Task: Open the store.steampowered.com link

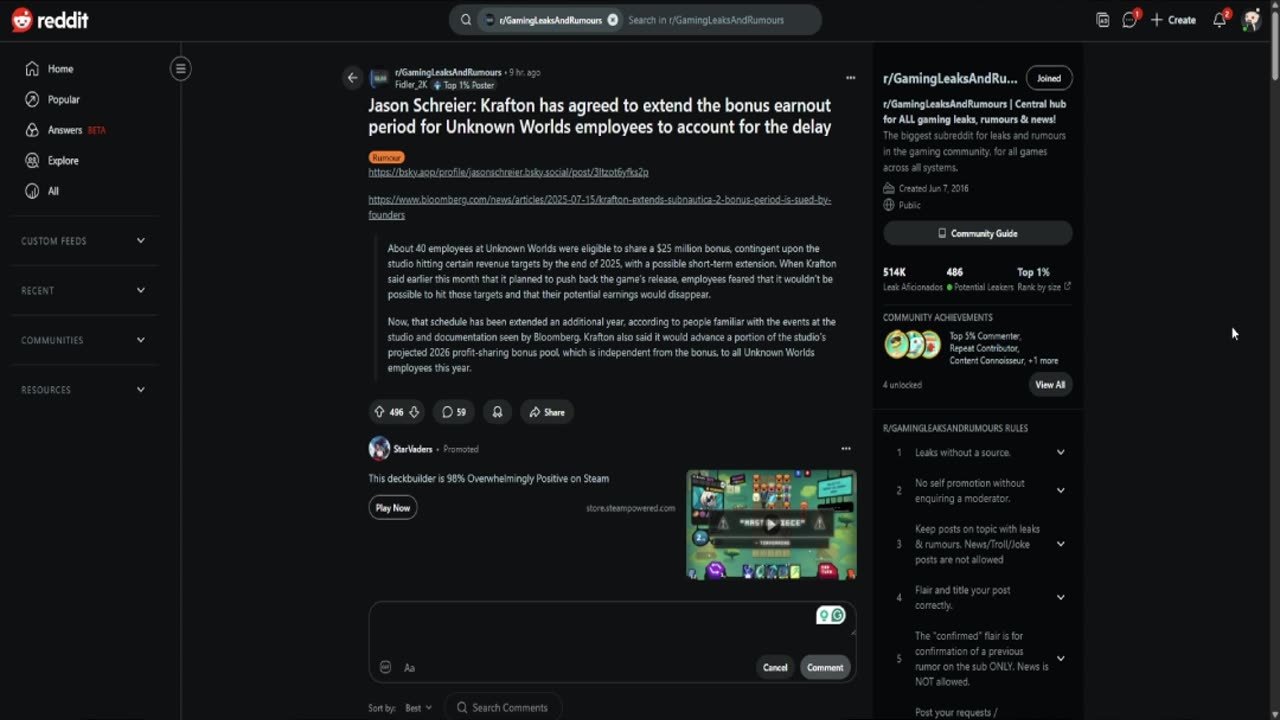Action: pos(630,508)
